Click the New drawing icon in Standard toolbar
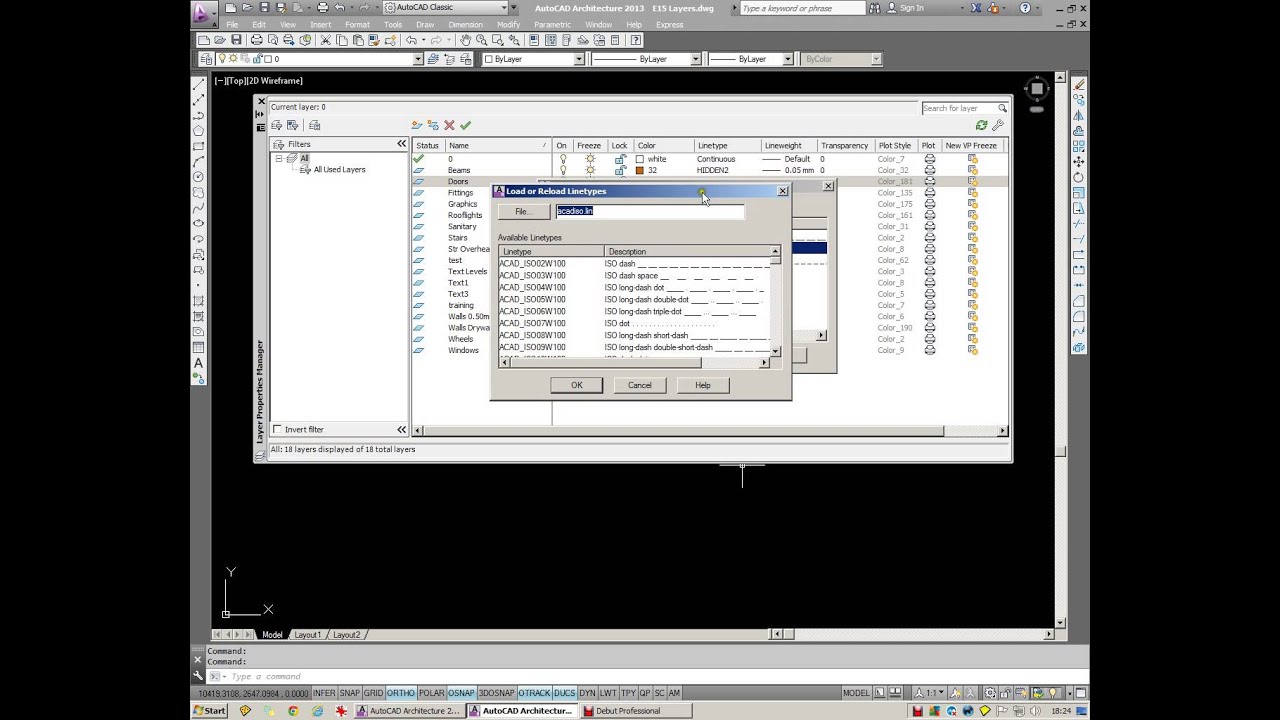1280x720 pixels. [204, 40]
